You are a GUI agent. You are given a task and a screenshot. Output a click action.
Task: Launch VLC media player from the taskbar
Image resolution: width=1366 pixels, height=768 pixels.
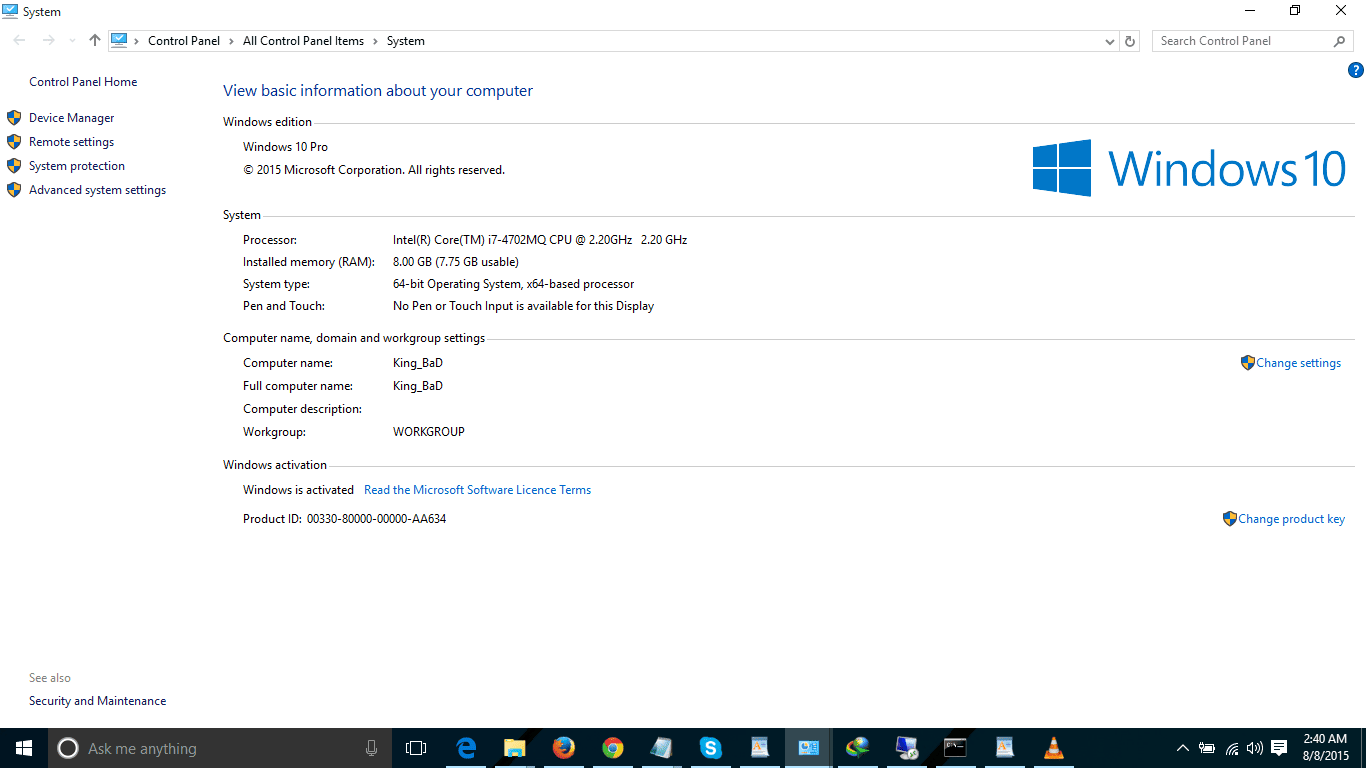pos(1054,748)
